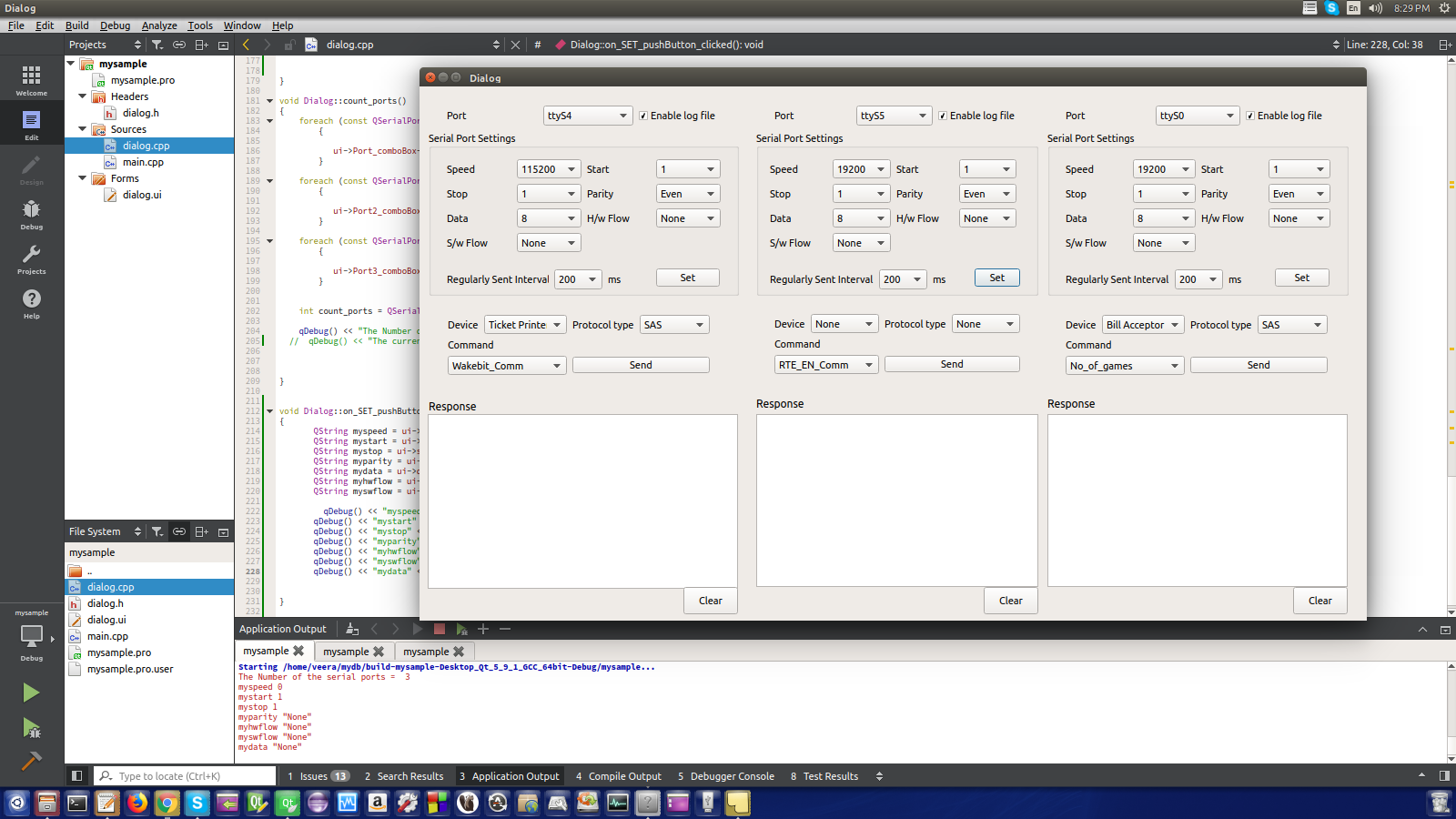Open the Bill Acceptor device dropdown
Screen dimensions: 1456x819
pyautogui.click(x=1142, y=325)
